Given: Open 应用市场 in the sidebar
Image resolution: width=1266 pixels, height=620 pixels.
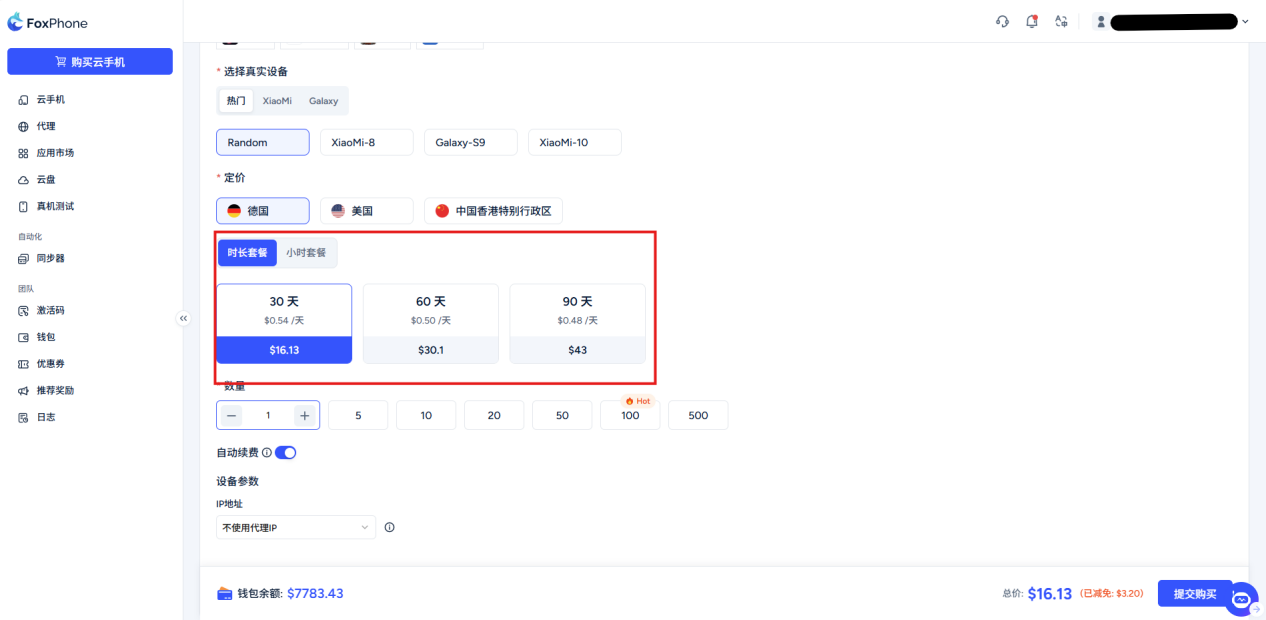Looking at the screenshot, I should pyautogui.click(x=55, y=153).
